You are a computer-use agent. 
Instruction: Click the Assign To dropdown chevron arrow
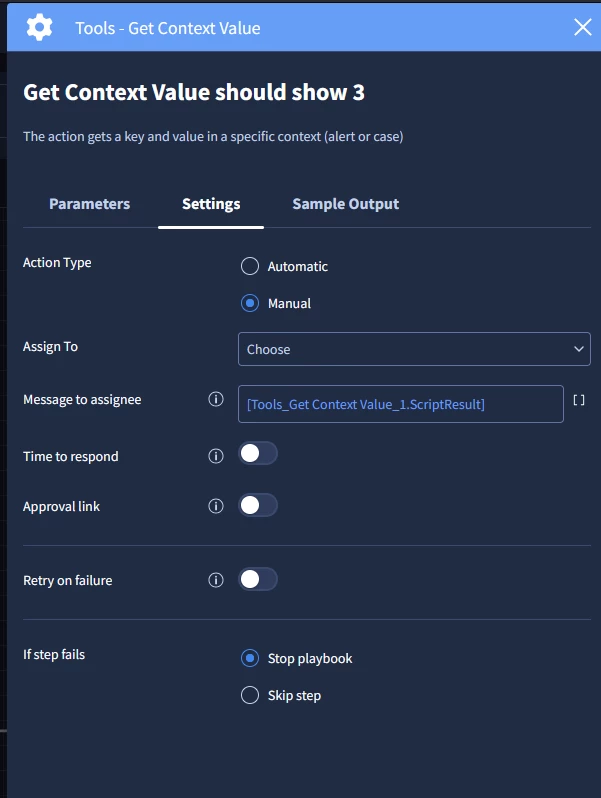578,349
